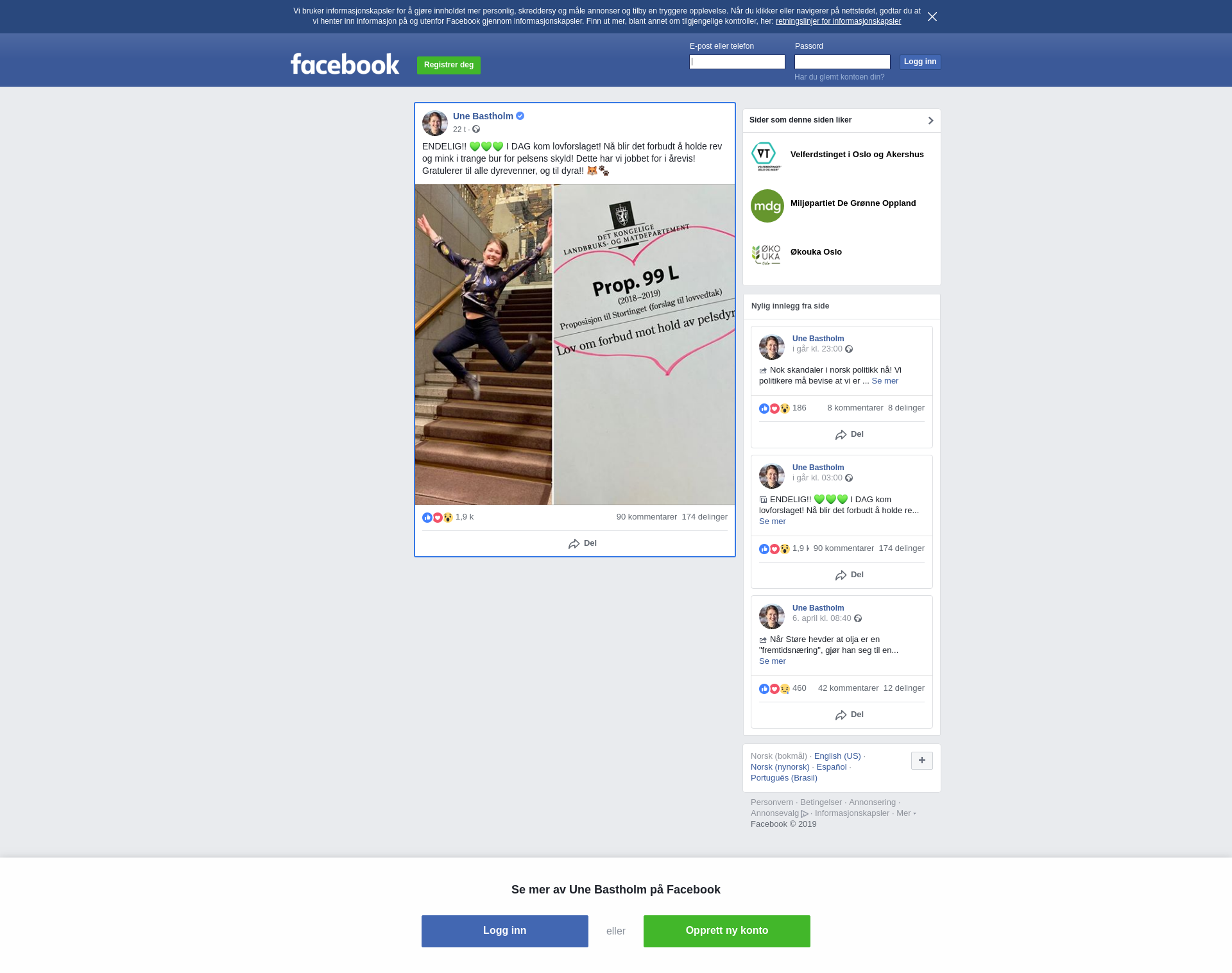The width and height of the screenshot is (1232, 973).
Task: Close the cookie notice banner
Action: coord(932,17)
